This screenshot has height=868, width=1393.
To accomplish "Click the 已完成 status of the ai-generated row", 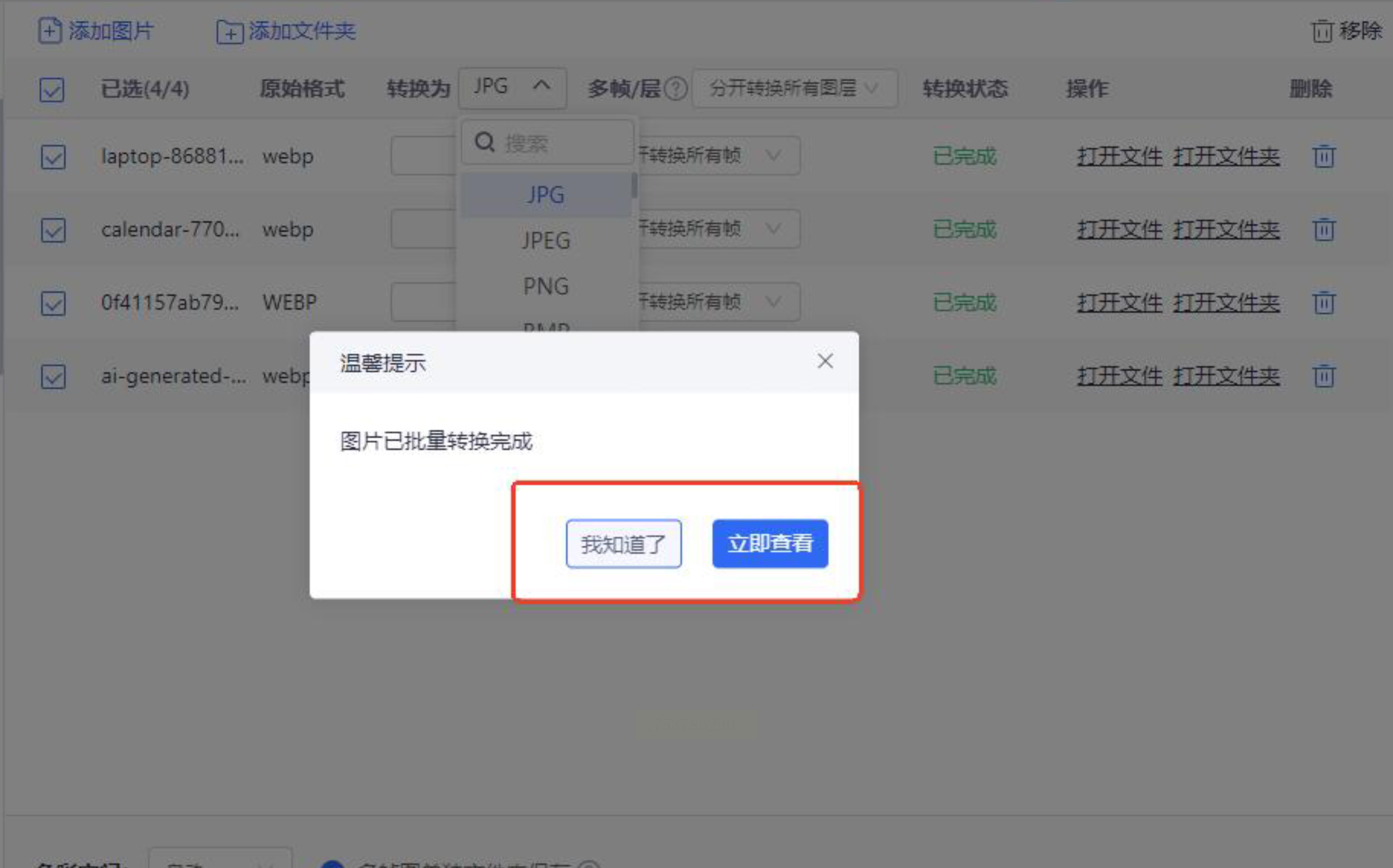I will point(965,376).
